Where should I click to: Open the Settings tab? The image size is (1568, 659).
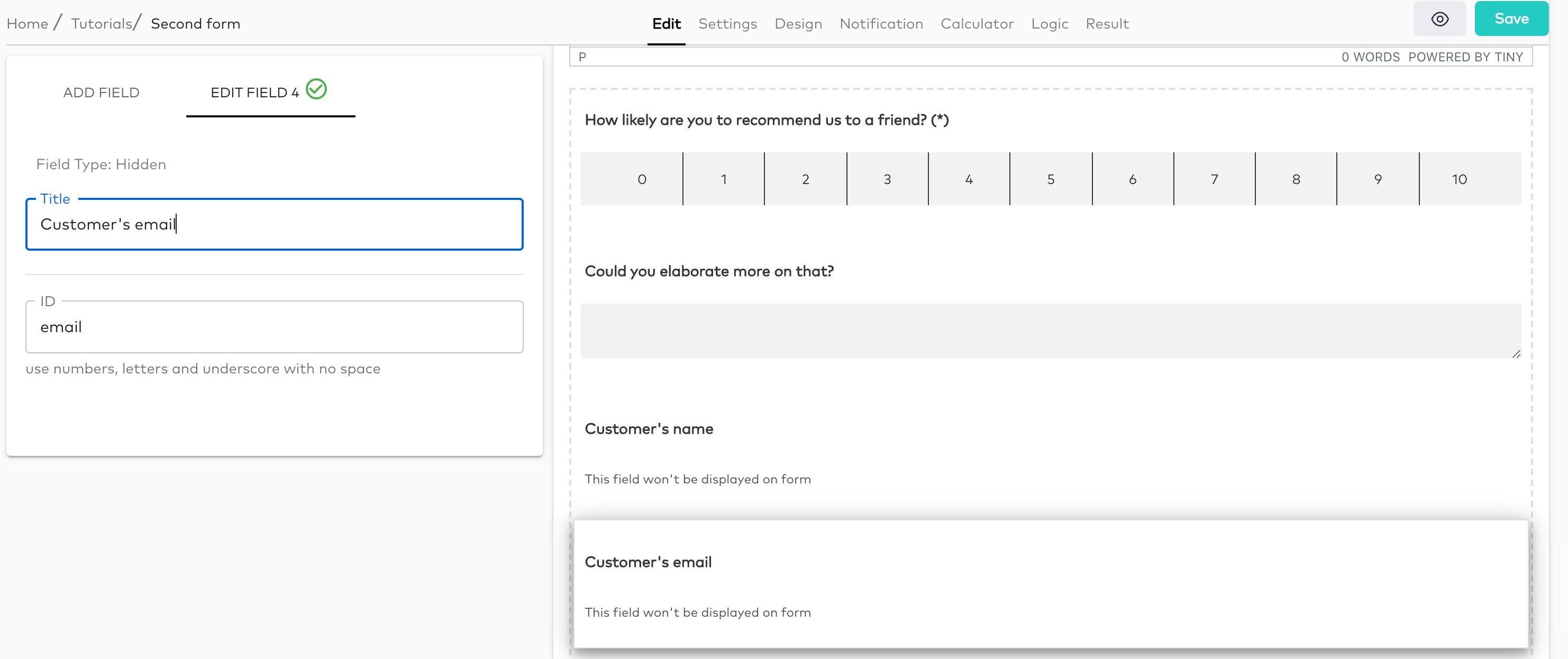pos(727,24)
